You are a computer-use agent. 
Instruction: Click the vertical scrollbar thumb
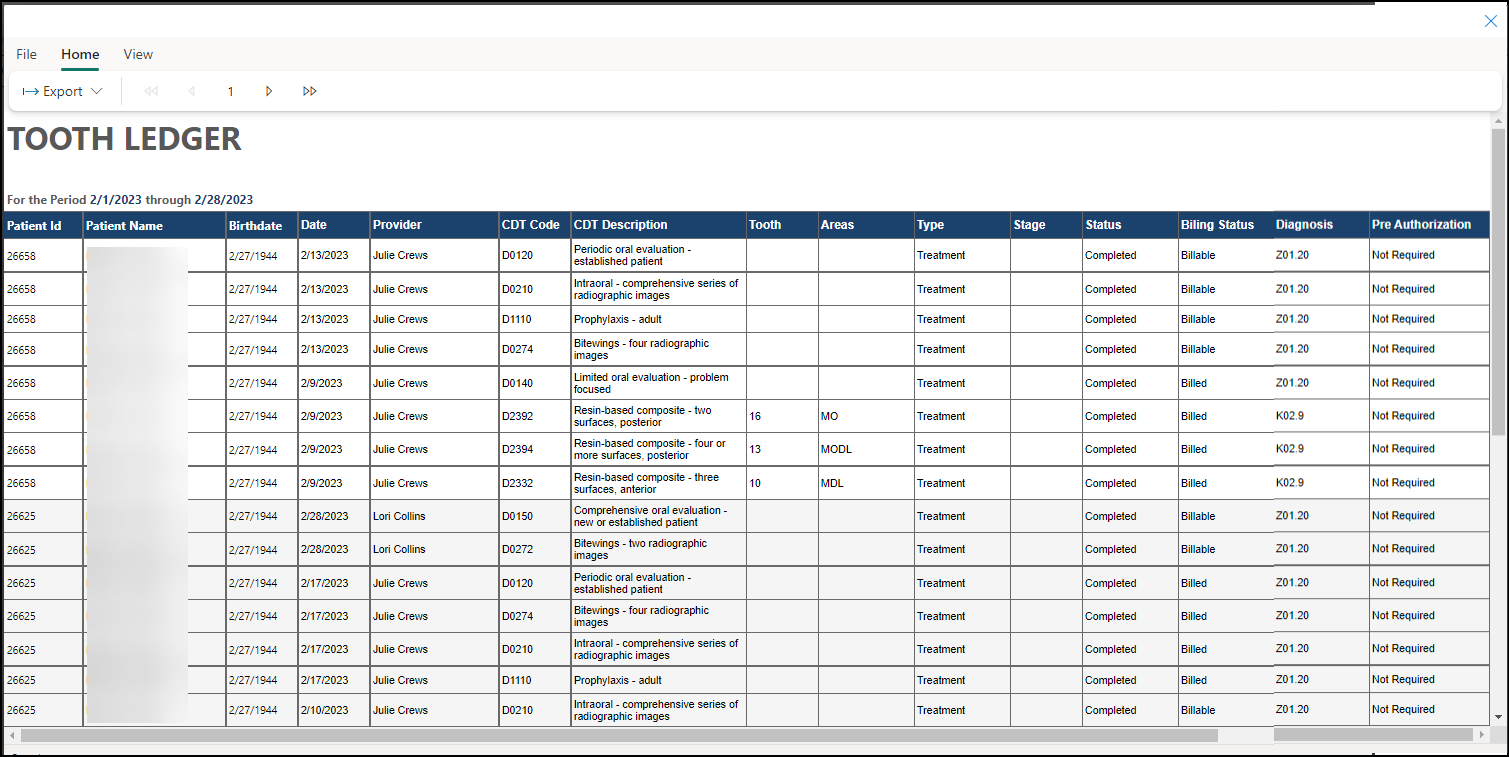(1498, 282)
